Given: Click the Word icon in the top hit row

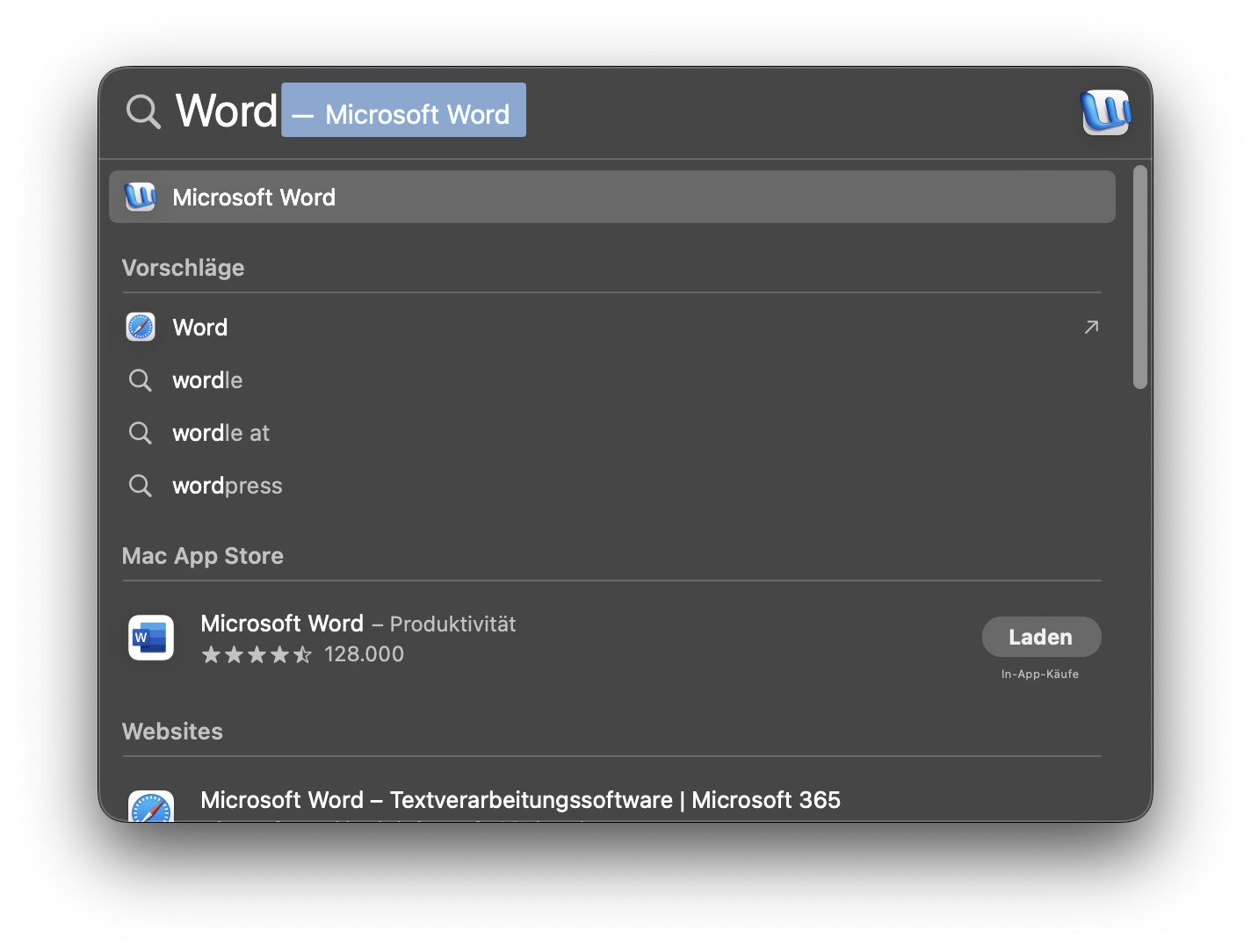Looking at the screenshot, I should point(141,197).
